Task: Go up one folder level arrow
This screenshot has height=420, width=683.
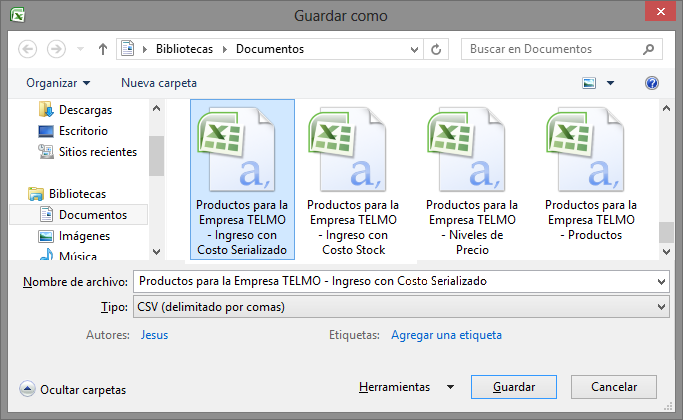Action: tap(103, 49)
